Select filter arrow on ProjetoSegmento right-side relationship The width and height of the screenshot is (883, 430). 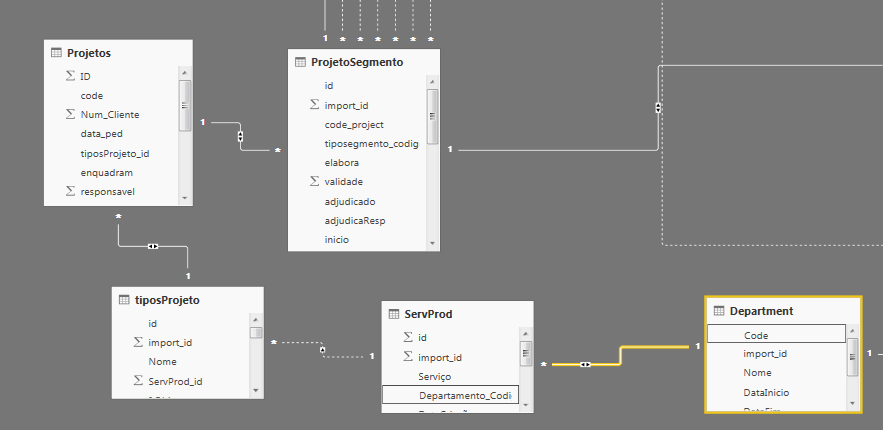(658, 108)
